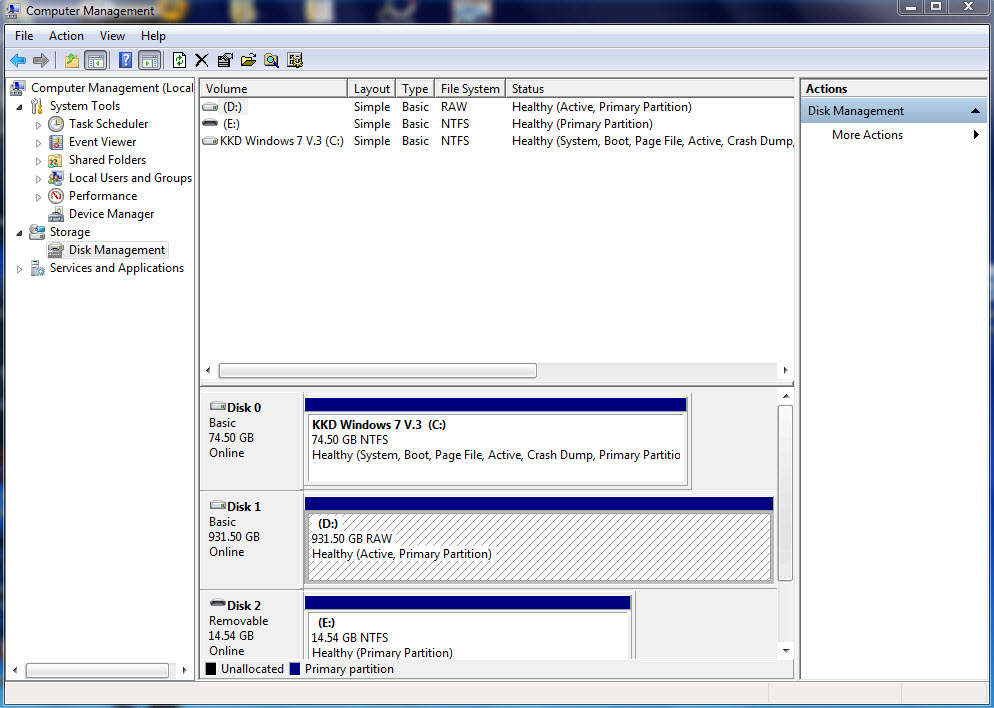Click the Back arrow toolbar icon
This screenshot has height=708, width=994.
pos(18,60)
